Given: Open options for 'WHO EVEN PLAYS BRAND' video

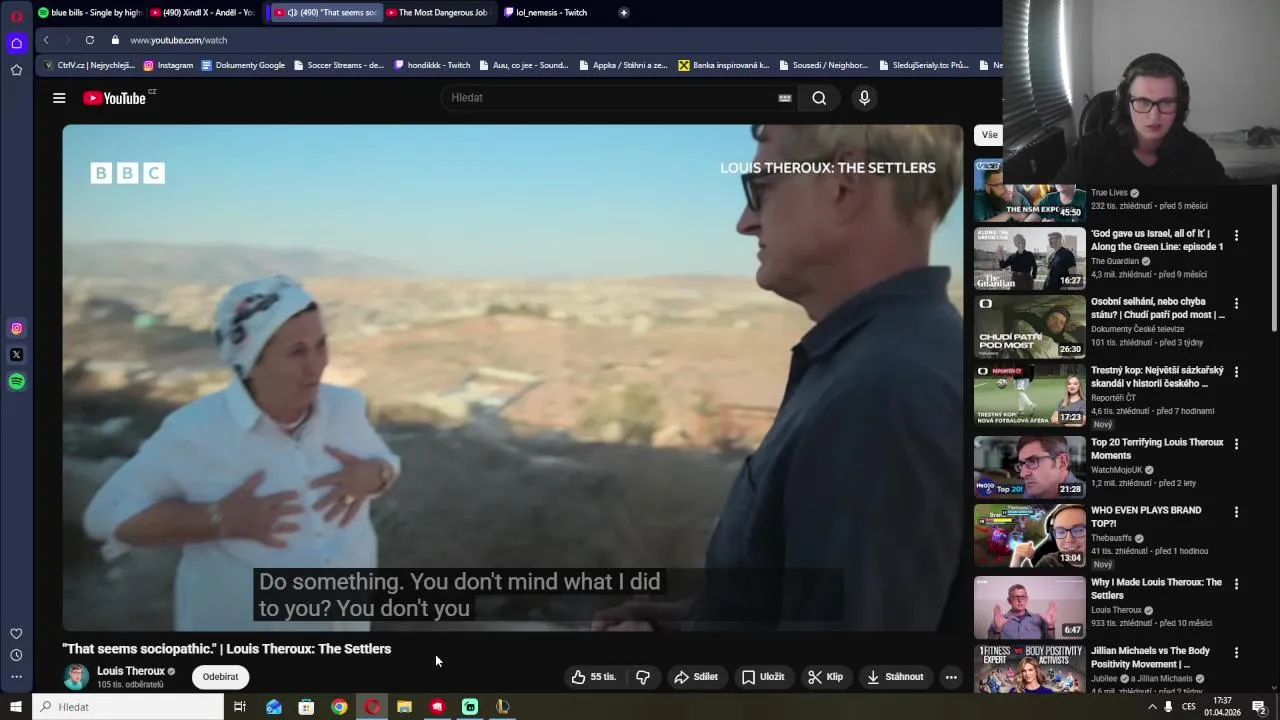Looking at the screenshot, I should [1236, 512].
